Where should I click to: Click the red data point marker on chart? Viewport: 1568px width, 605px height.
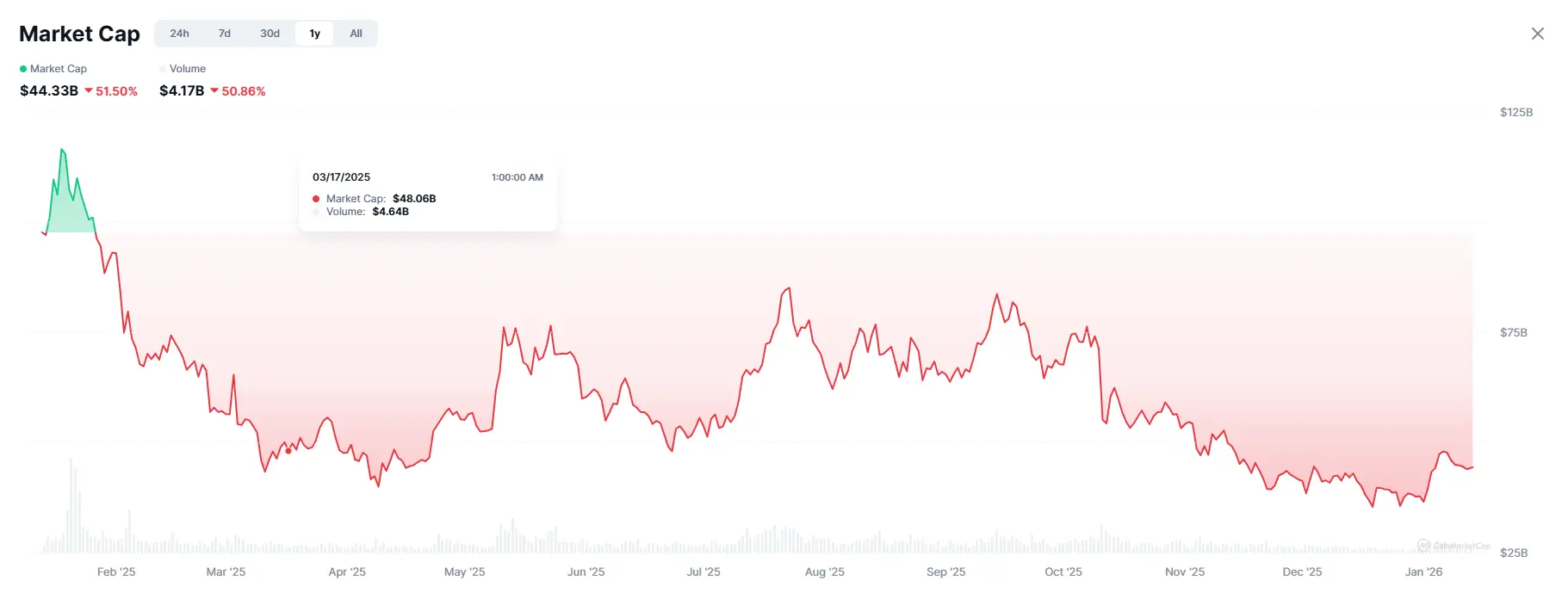point(288,451)
